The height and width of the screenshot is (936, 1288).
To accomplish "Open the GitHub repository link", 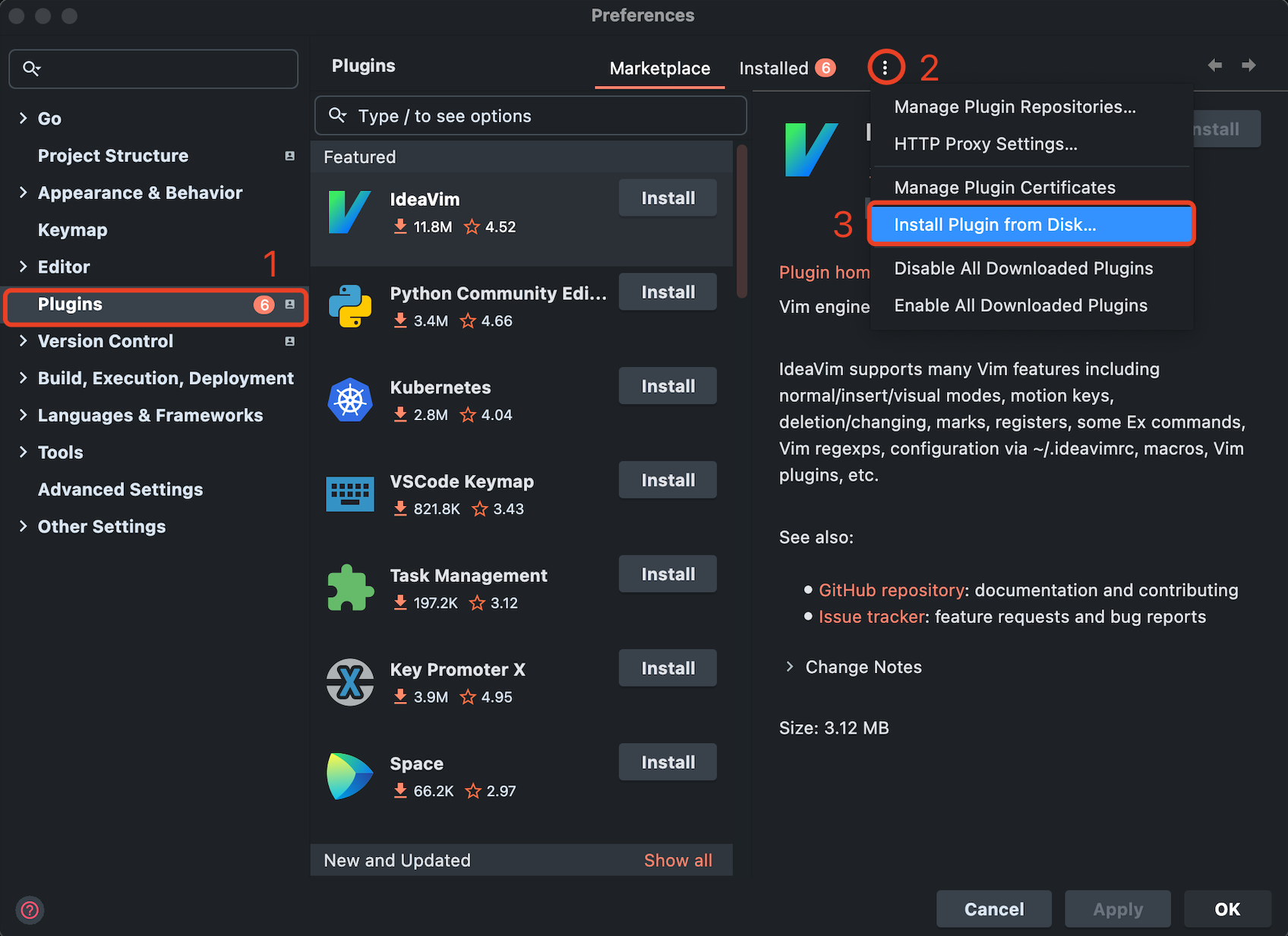I will pos(891,590).
